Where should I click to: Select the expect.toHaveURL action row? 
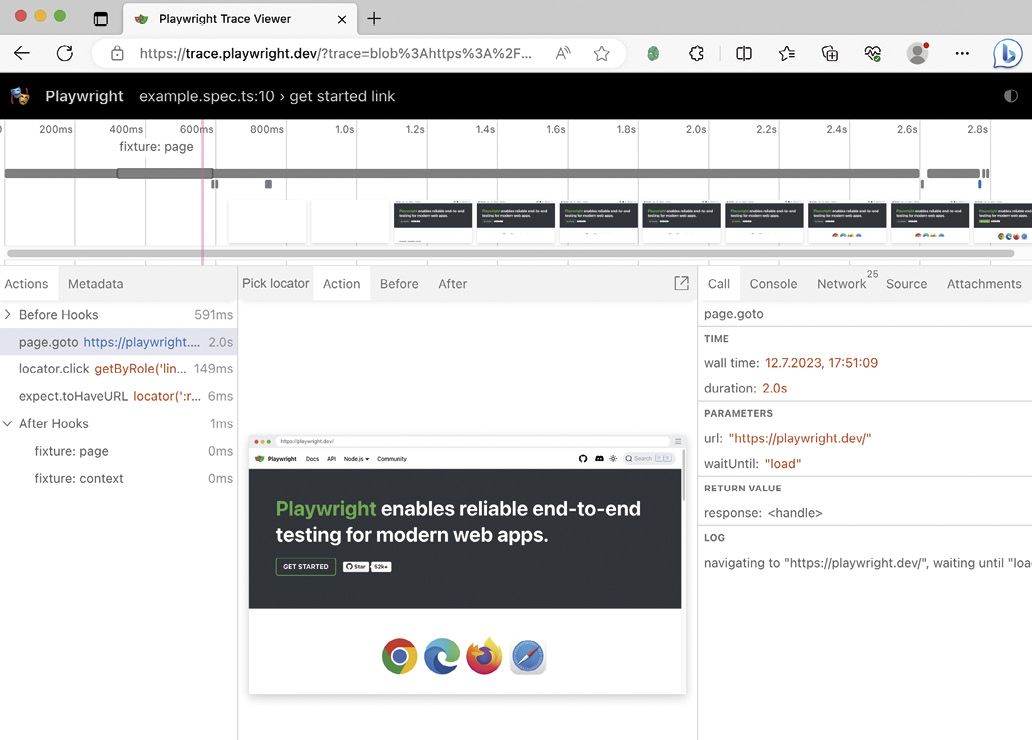click(x=118, y=396)
